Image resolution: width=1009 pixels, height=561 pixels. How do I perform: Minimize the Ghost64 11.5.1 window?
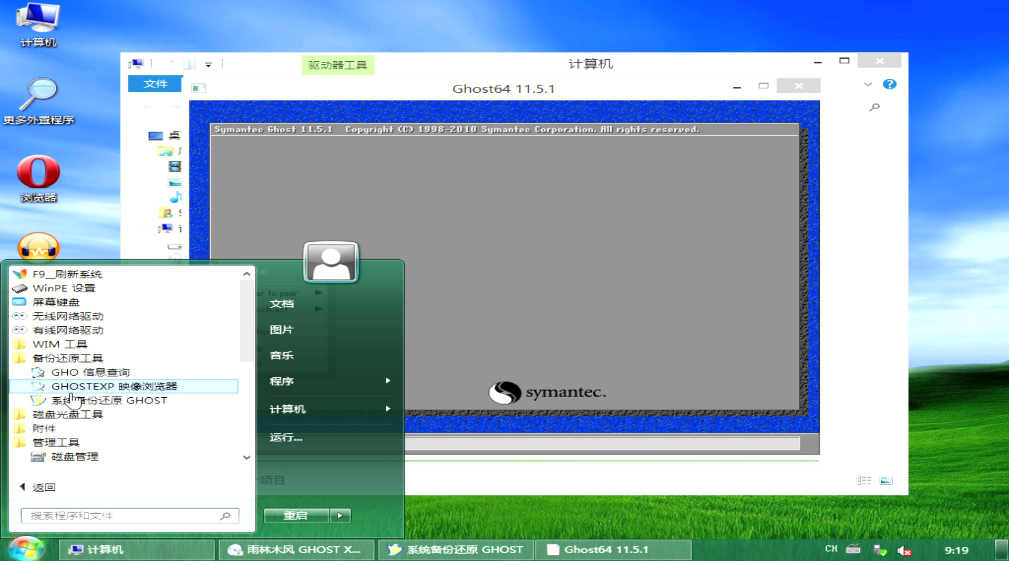pyautogui.click(x=737, y=87)
